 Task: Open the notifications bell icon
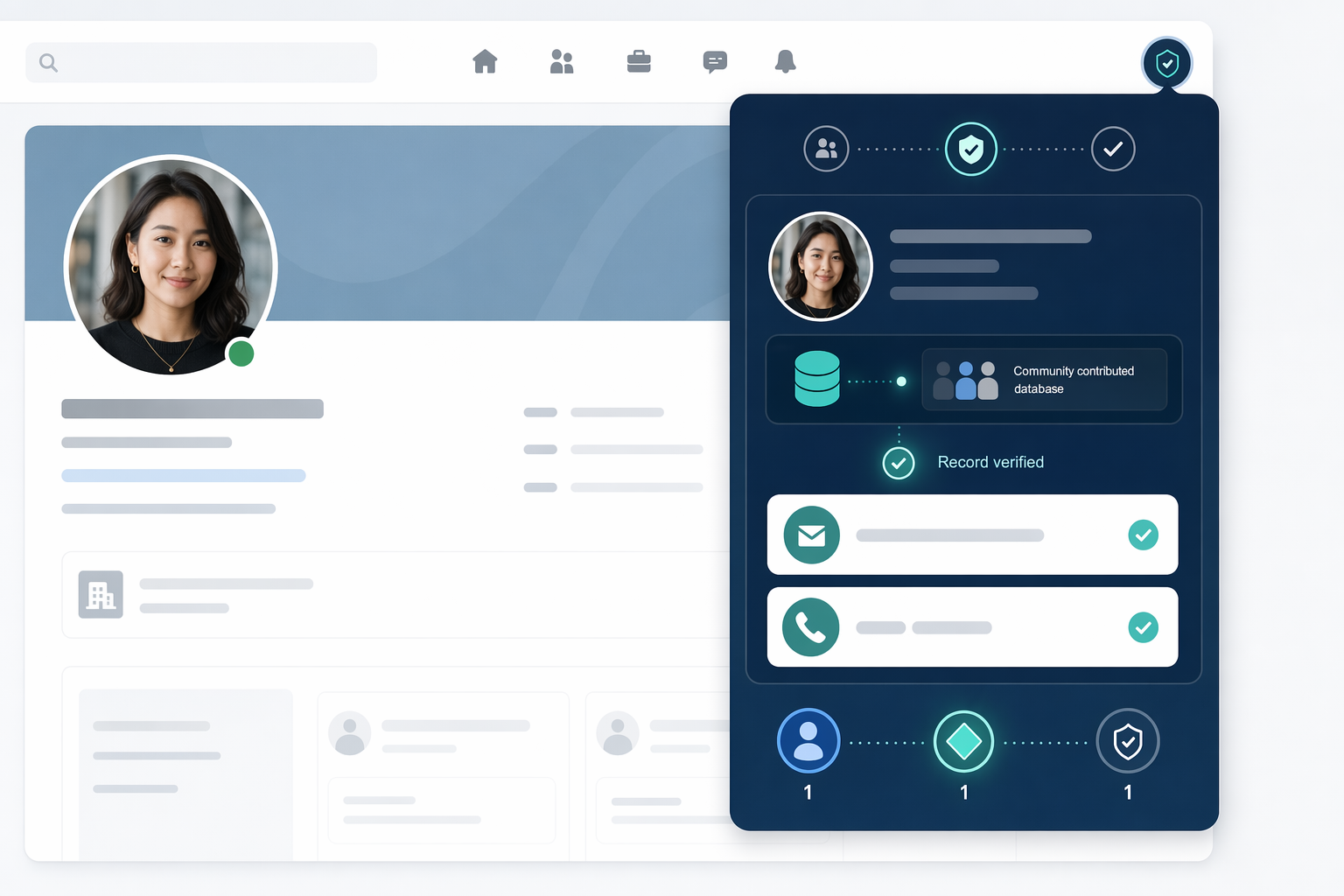(786, 61)
